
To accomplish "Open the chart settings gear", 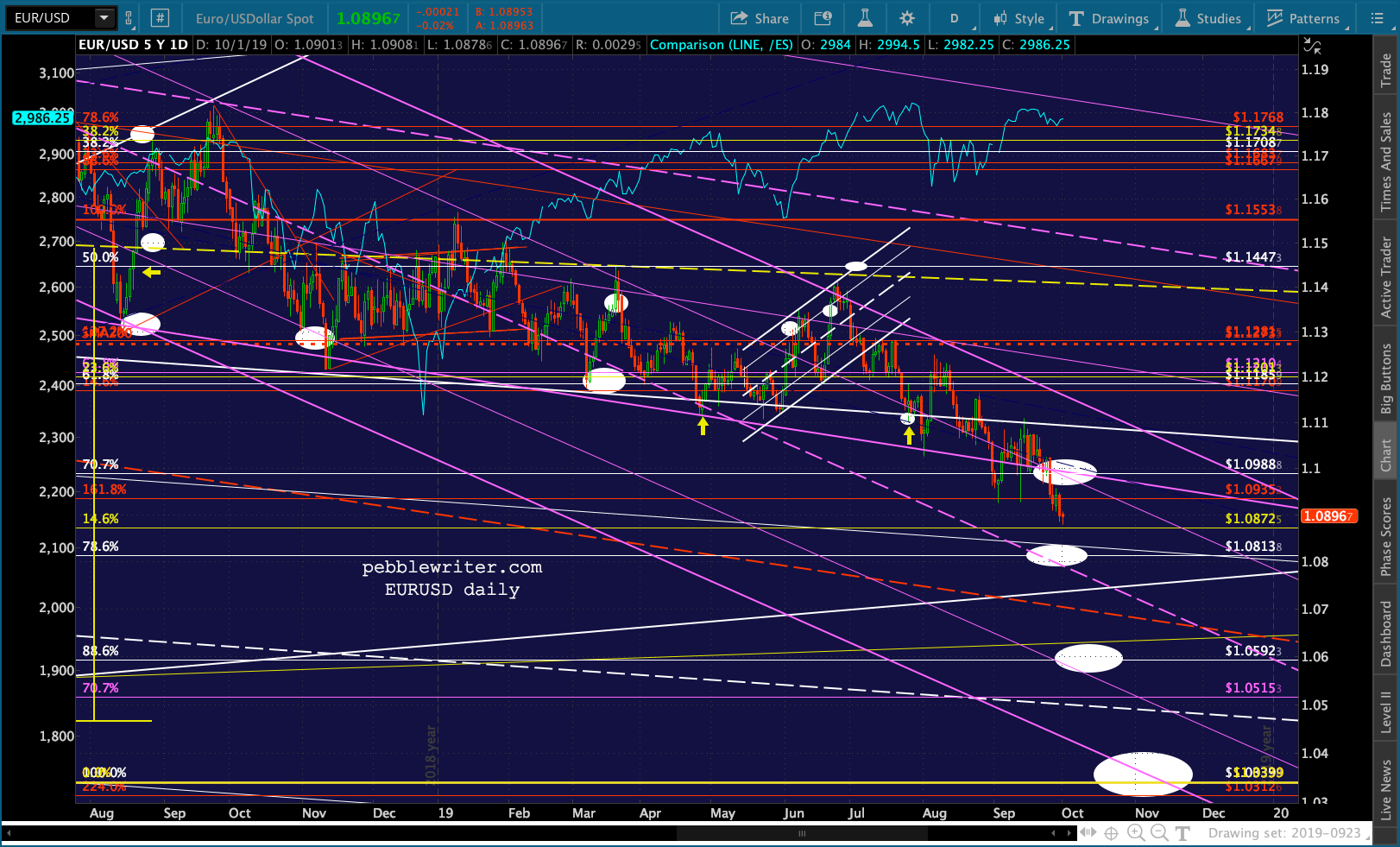I will pos(907,18).
